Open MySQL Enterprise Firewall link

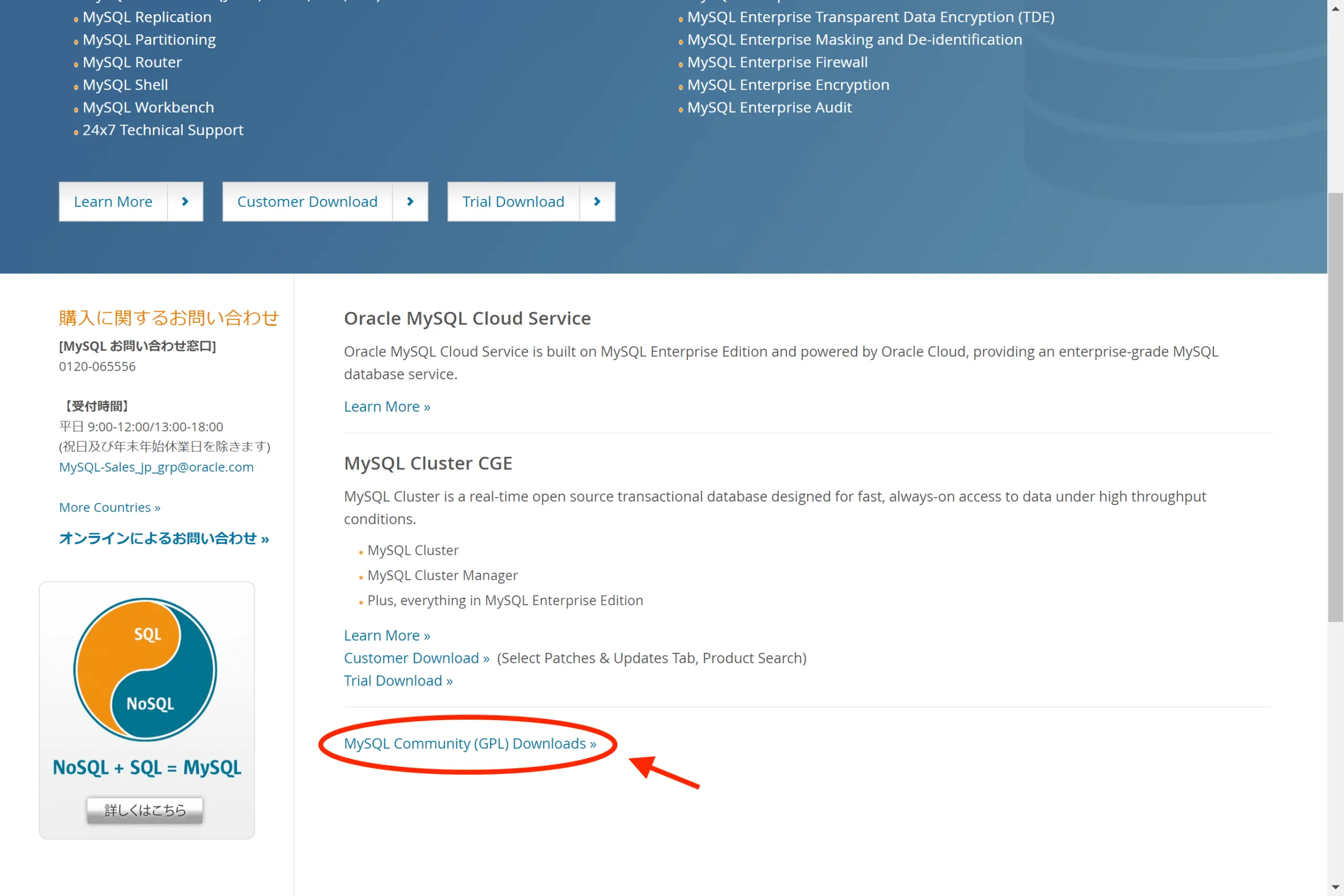click(x=777, y=62)
